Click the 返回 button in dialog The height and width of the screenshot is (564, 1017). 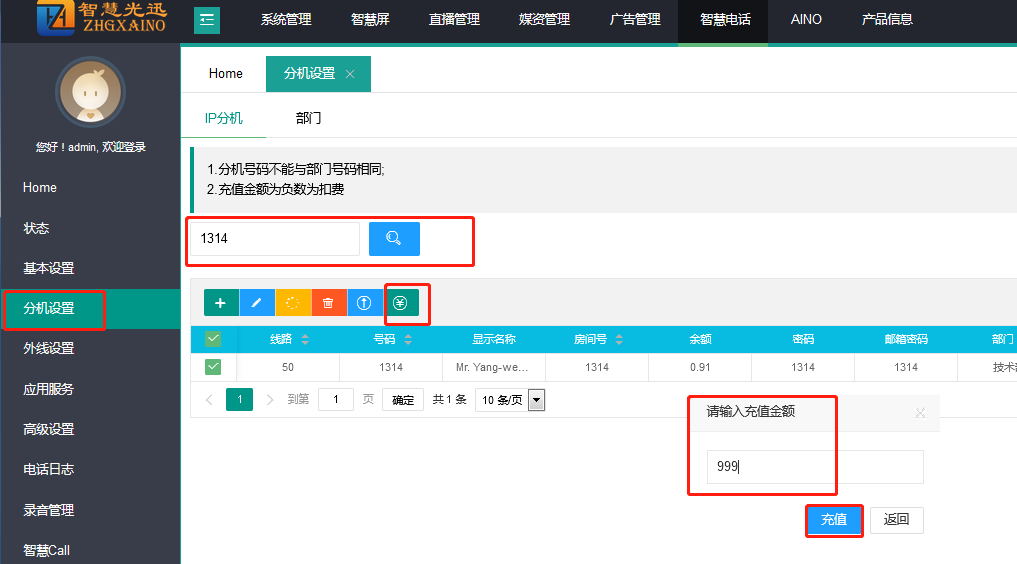(x=896, y=520)
